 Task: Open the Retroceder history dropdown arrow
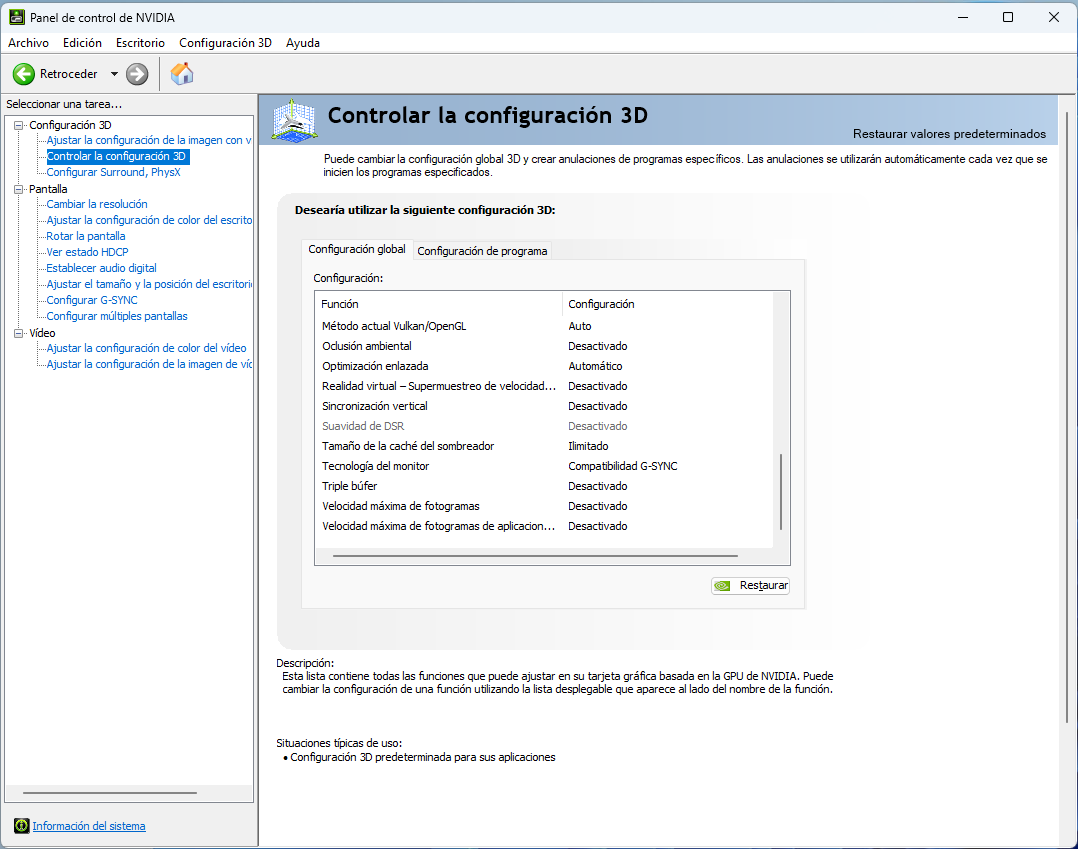click(114, 74)
